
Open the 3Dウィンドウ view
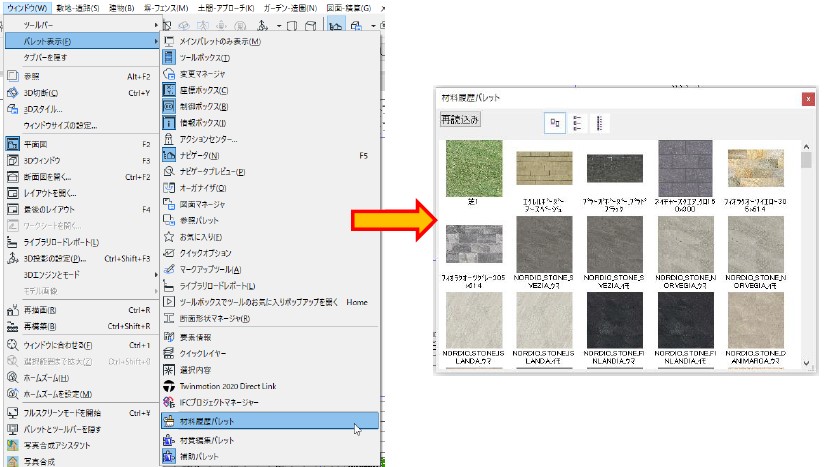82,160
